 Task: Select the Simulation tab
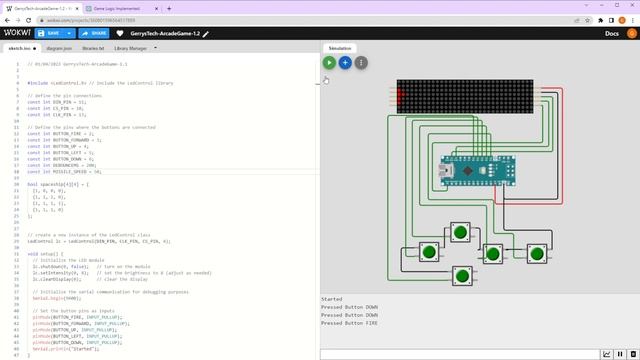coord(340,48)
